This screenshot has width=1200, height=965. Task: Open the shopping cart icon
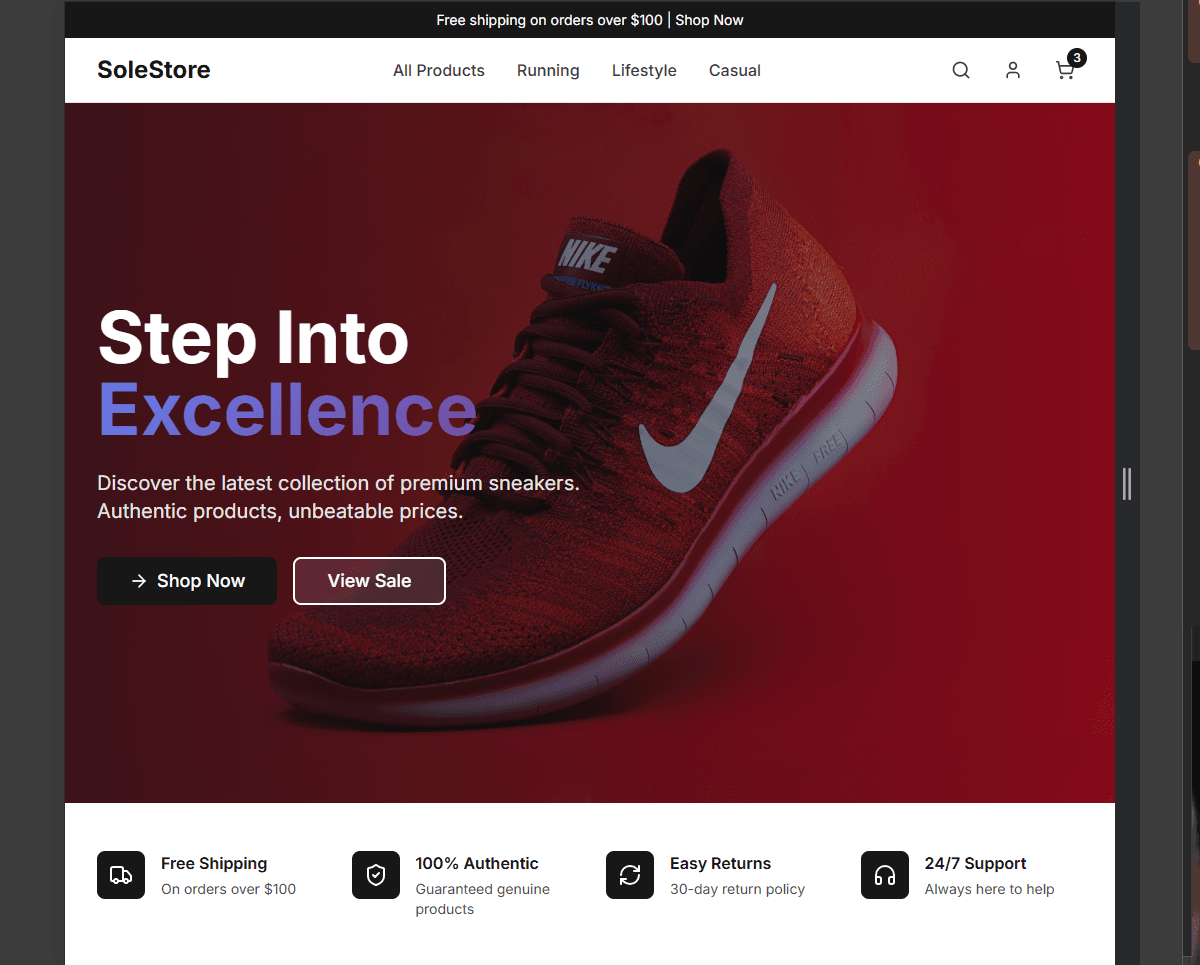[1065, 70]
